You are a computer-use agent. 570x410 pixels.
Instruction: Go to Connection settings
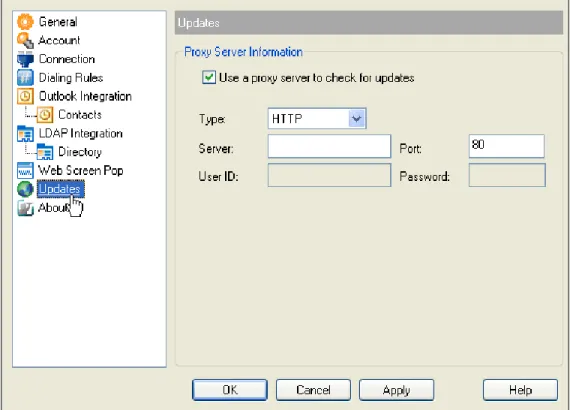pyautogui.click(x=67, y=59)
